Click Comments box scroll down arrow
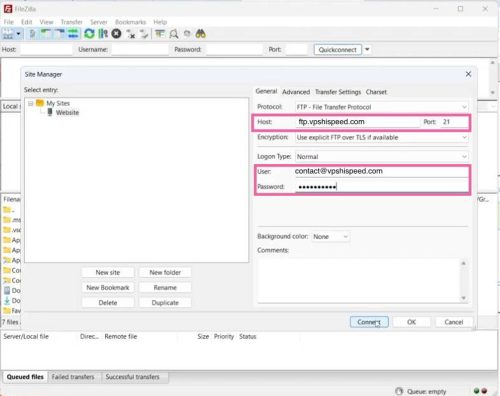The width and height of the screenshot is (500, 396). [464, 298]
